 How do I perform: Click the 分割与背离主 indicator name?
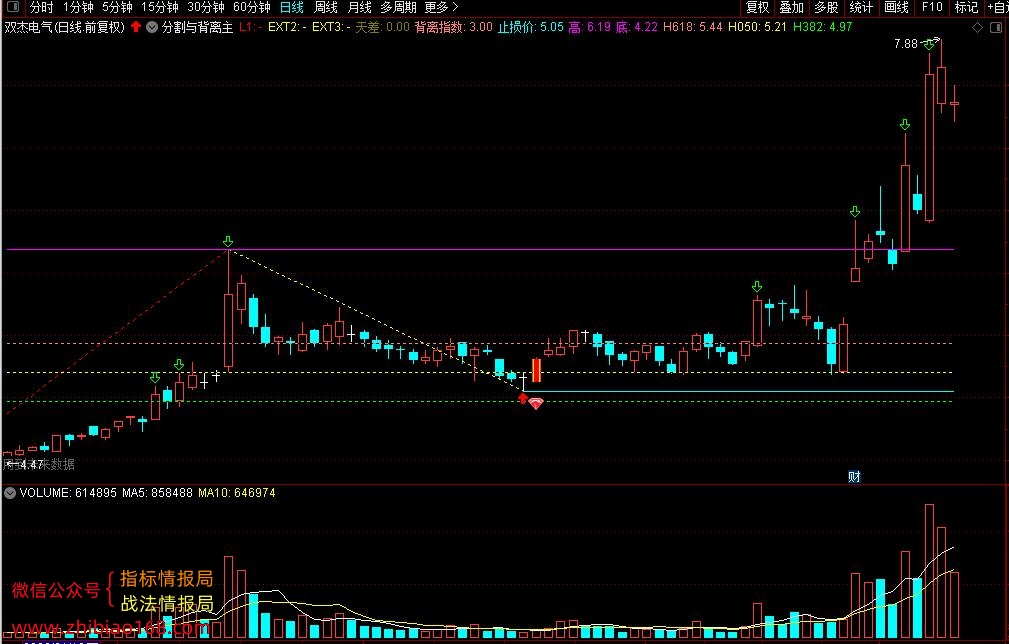(x=197, y=27)
